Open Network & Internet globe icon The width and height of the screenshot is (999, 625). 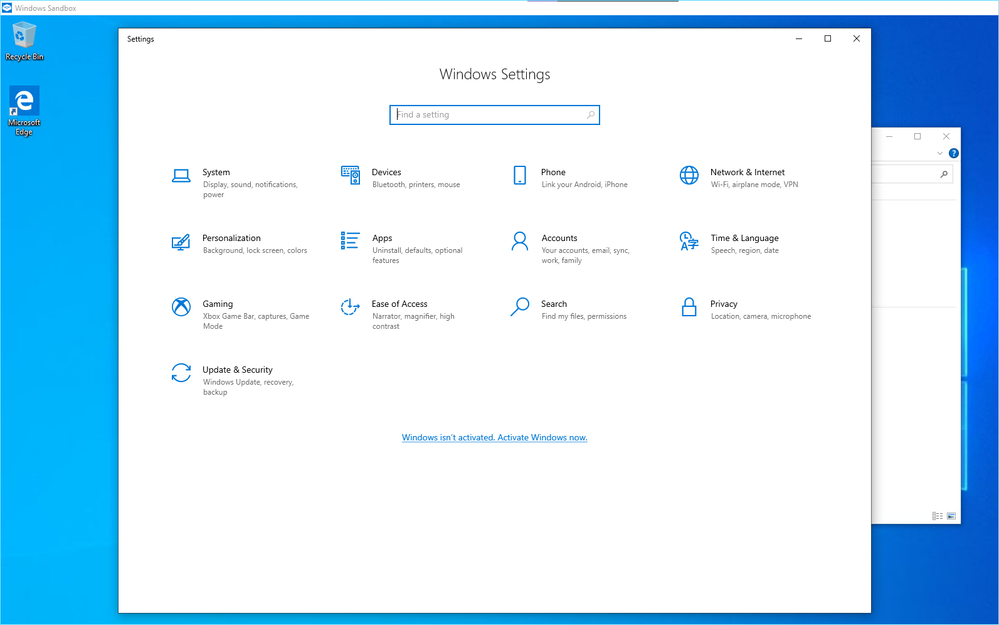tap(689, 175)
